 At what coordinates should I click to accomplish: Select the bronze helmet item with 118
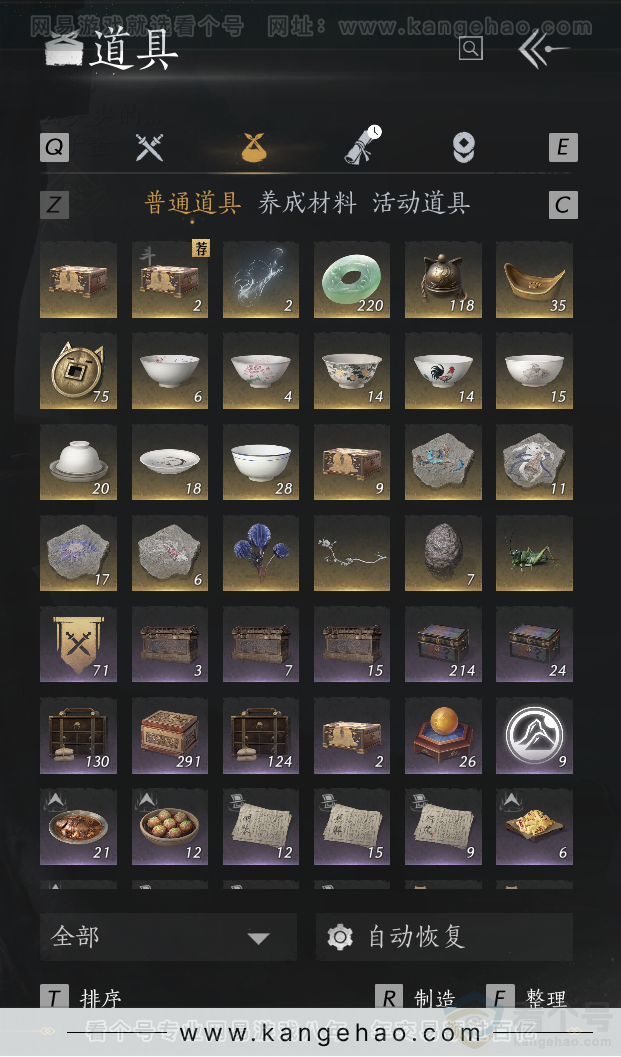pos(443,279)
